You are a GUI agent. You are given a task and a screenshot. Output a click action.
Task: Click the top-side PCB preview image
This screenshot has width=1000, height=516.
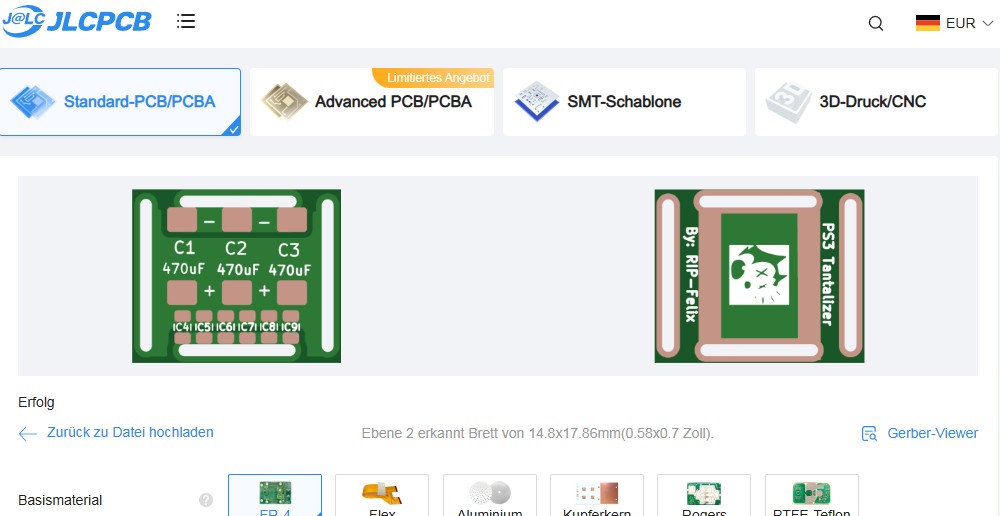click(x=237, y=276)
